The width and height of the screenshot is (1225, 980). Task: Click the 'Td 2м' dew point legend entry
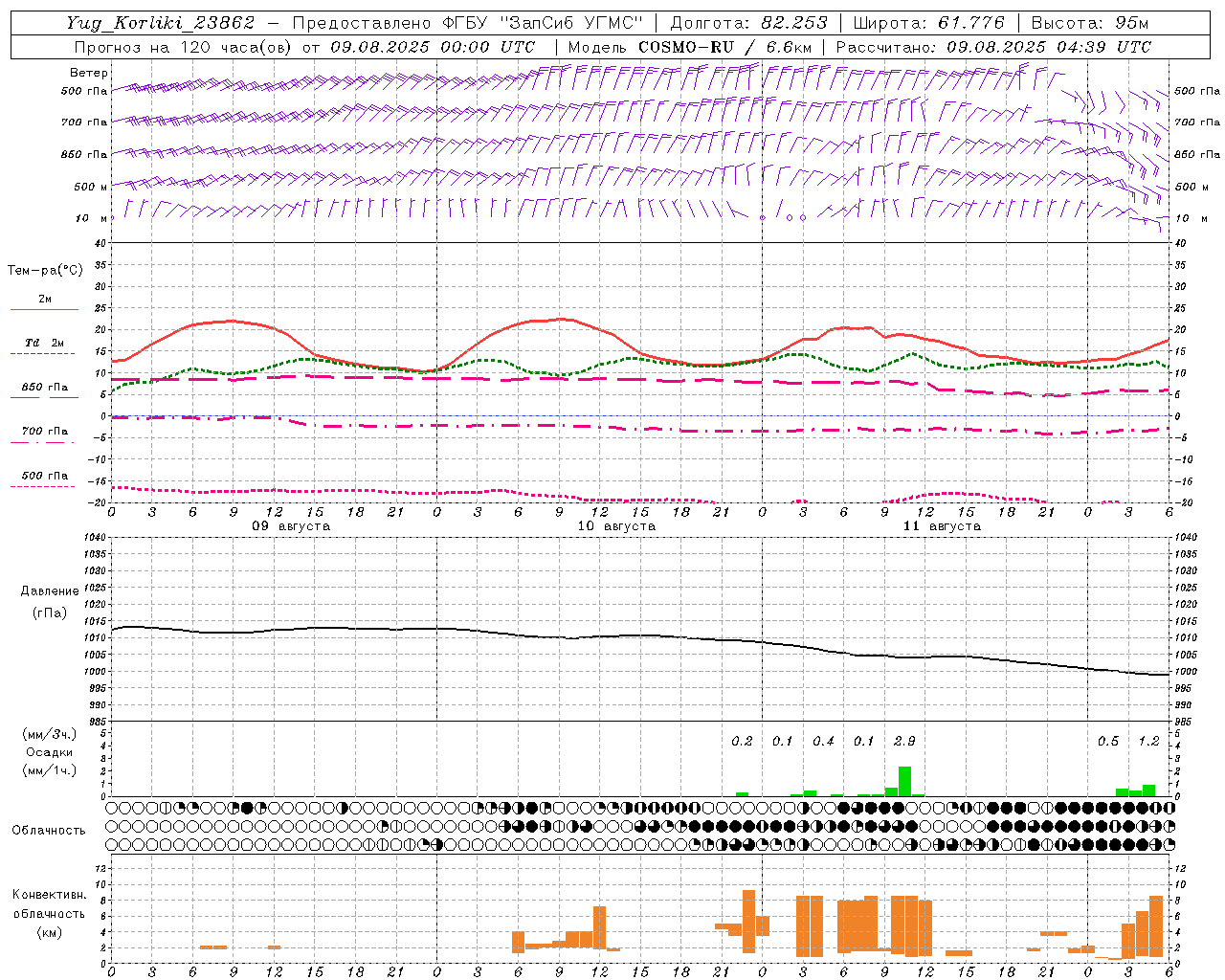(x=44, y=343)
